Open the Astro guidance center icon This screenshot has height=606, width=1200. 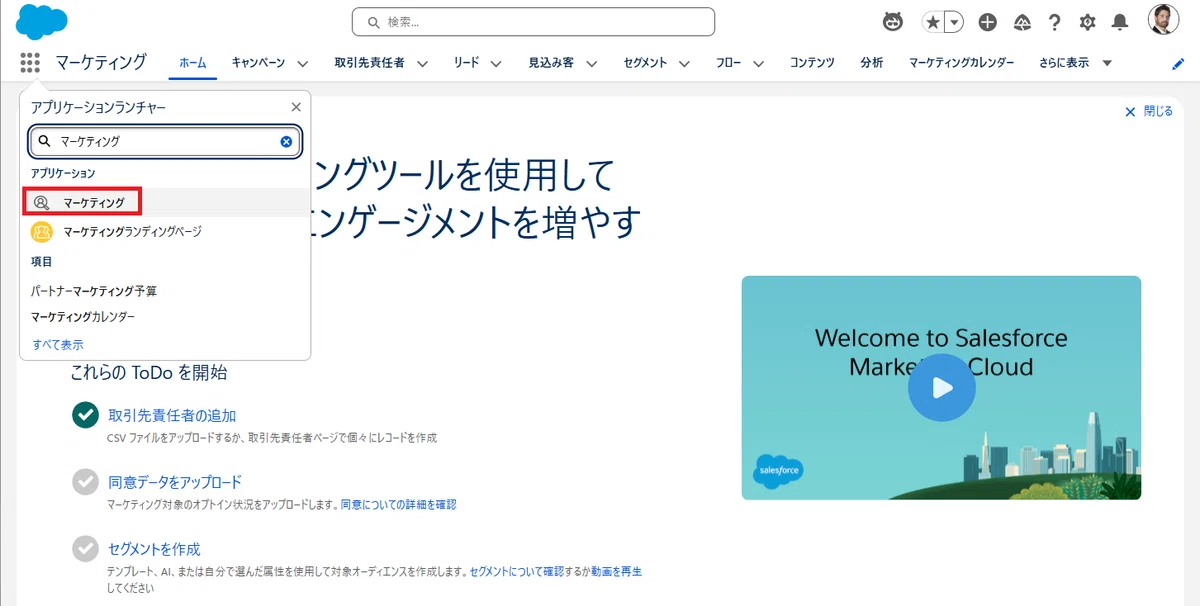(893, 22)
